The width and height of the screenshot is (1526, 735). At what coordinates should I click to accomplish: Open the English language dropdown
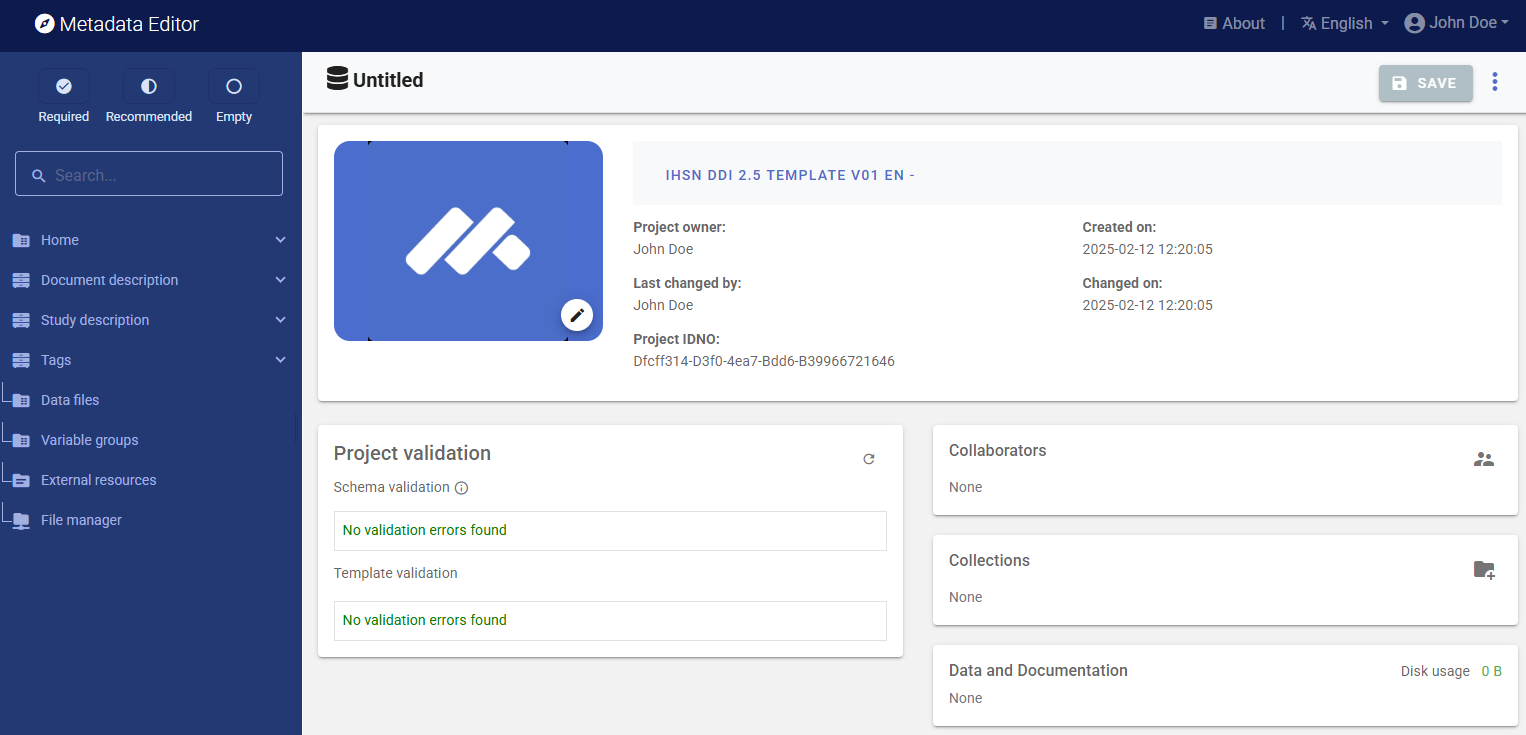pyautogui.click(x=1345, y=24)
